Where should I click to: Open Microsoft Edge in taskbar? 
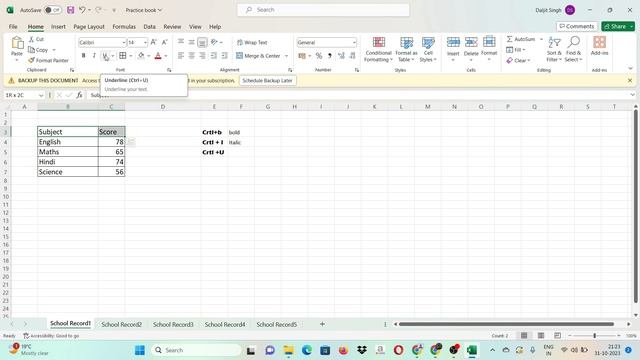coord(307,350)
